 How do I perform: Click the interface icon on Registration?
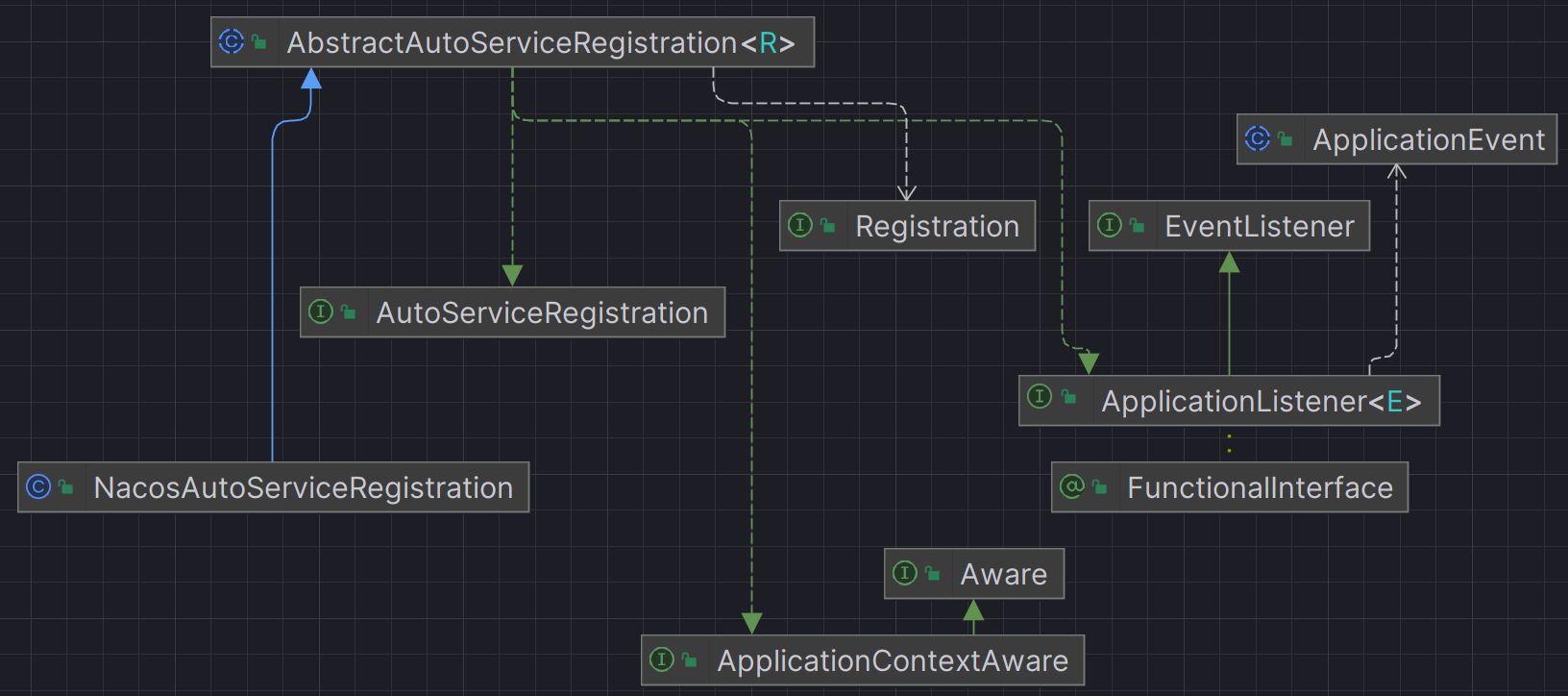coord(800,225)
